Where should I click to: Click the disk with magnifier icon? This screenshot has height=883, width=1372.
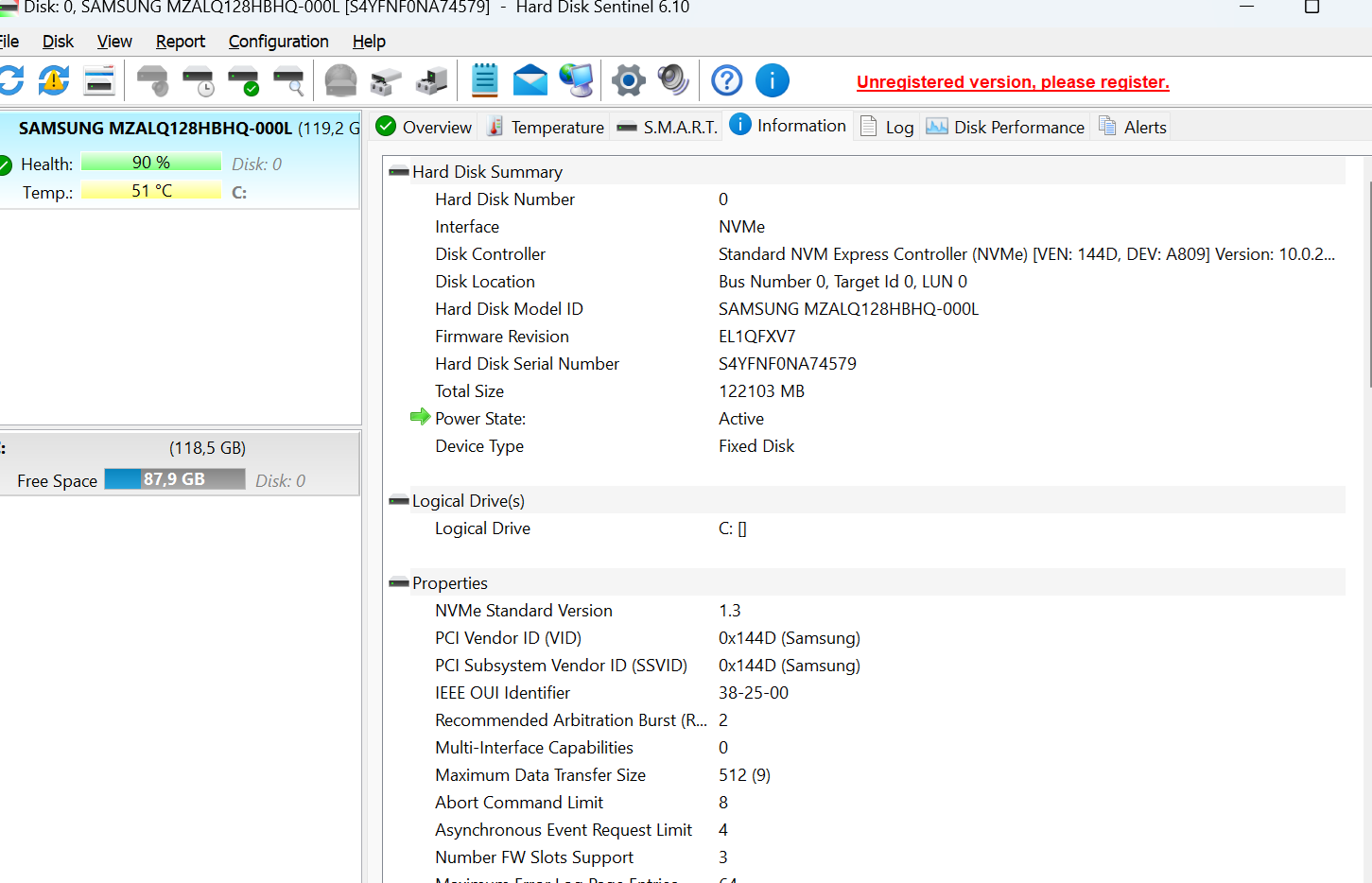click(x=288, y=81)
